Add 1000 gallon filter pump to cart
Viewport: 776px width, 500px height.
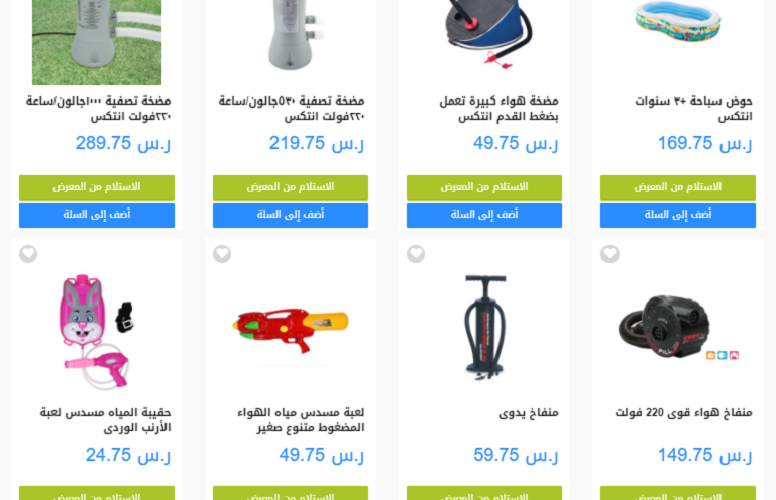pyautogui.click(x=97, y=215)
